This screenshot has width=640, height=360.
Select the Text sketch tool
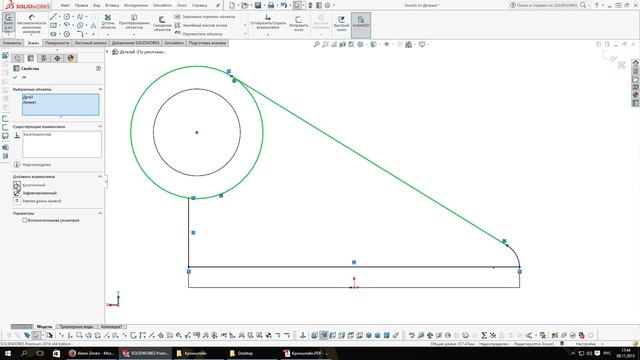93,25
